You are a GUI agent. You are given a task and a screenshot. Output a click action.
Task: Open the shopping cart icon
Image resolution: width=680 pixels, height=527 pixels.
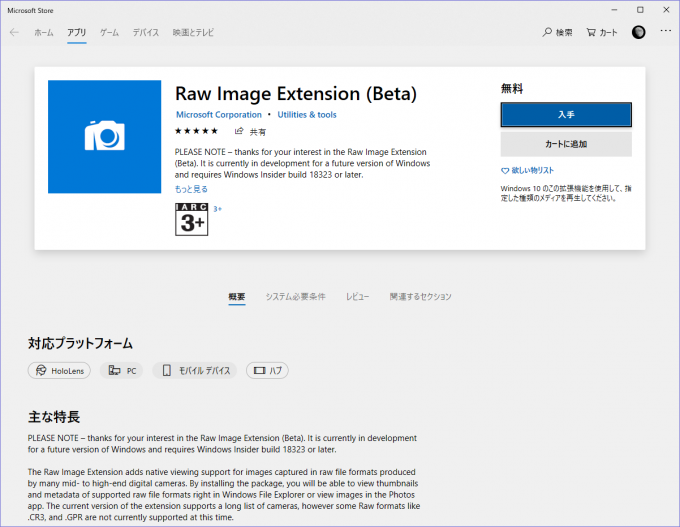pos(591,32)
